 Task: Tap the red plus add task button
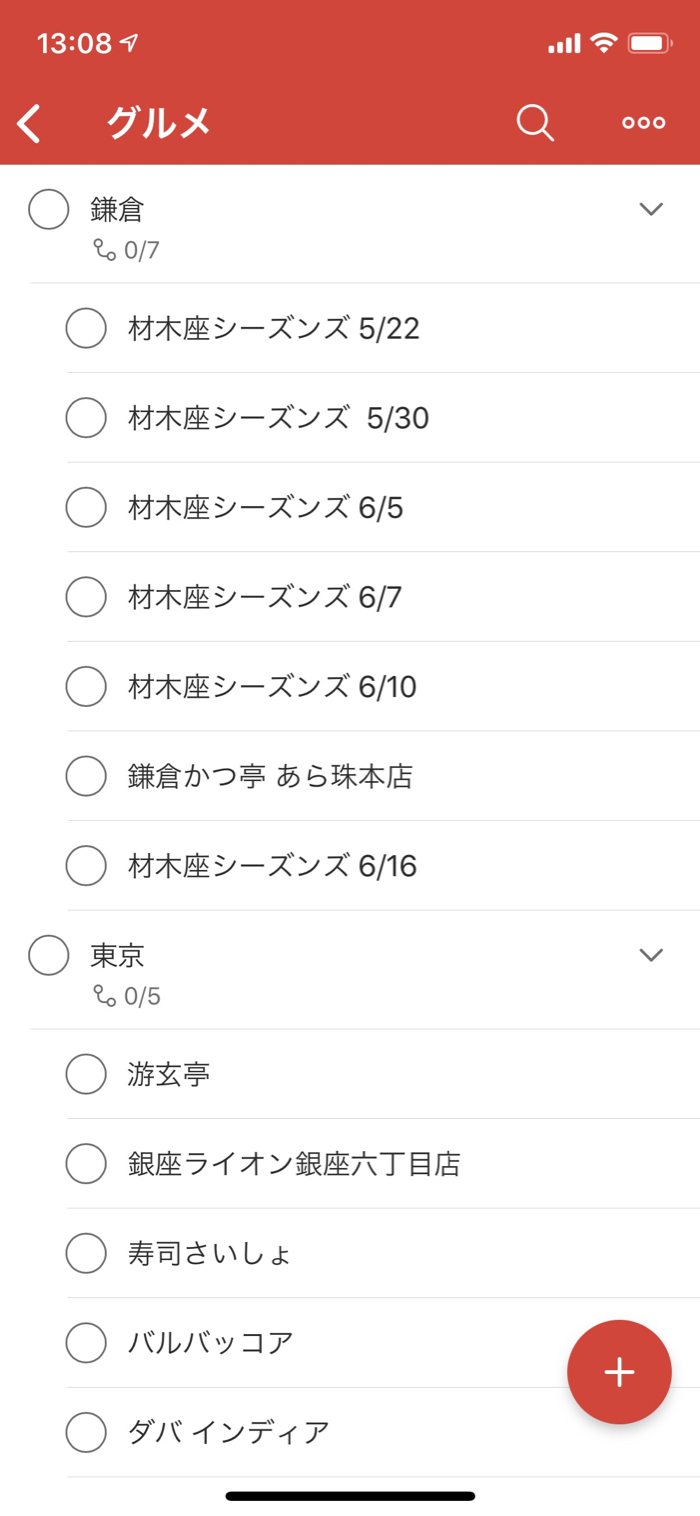619,1371
